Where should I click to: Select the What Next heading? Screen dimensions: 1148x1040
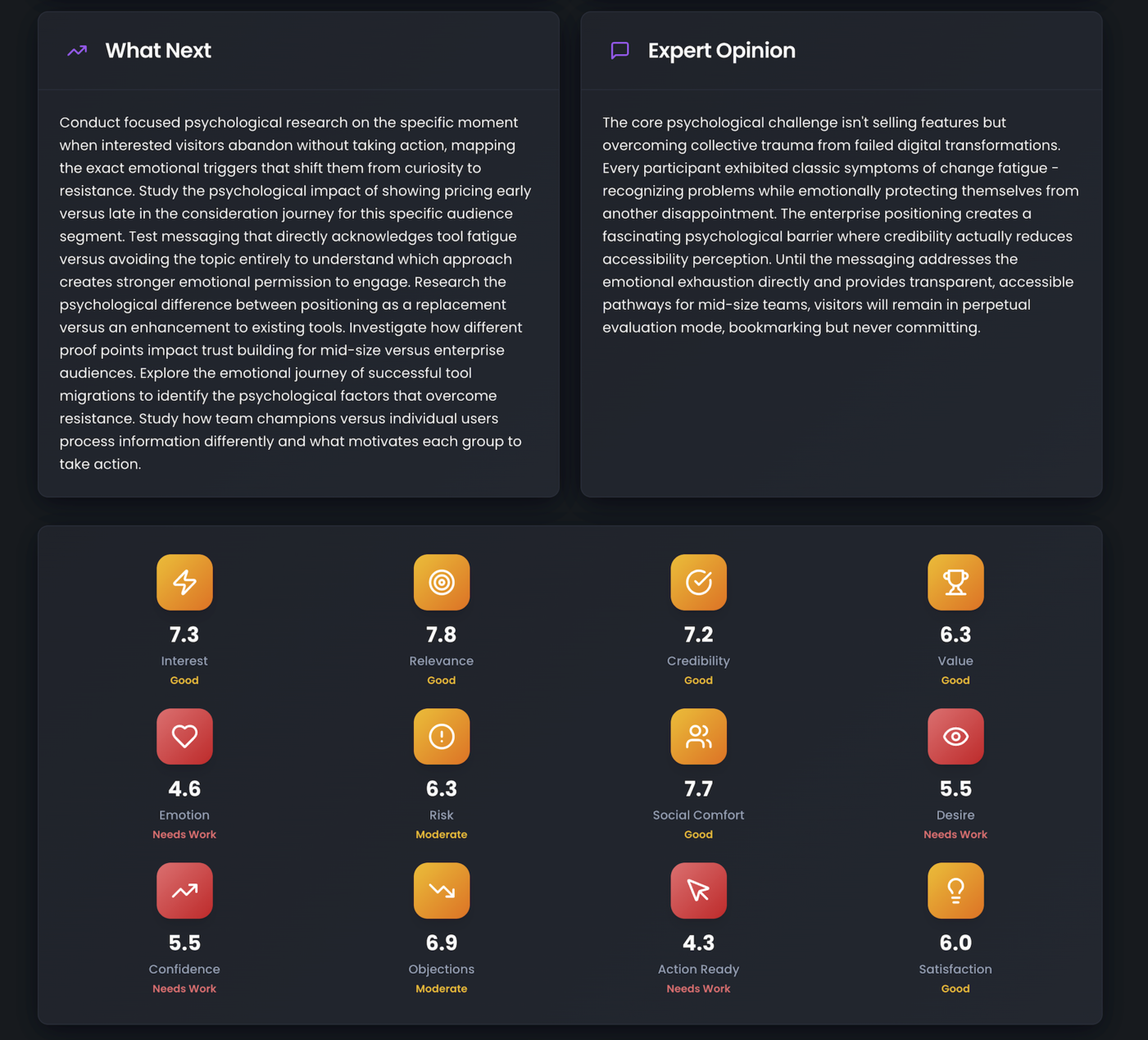pos(158,51)
